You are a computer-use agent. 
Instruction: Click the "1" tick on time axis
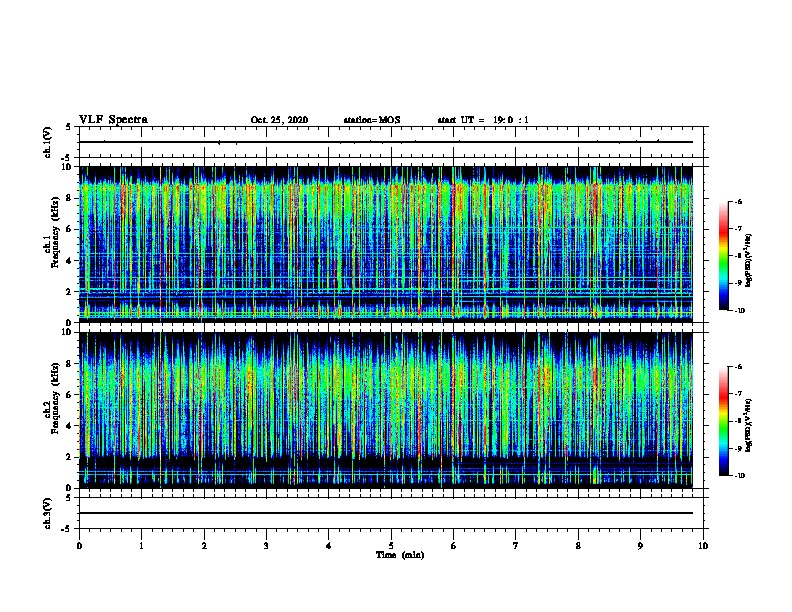pyautogui.click(x=141, y=546)
